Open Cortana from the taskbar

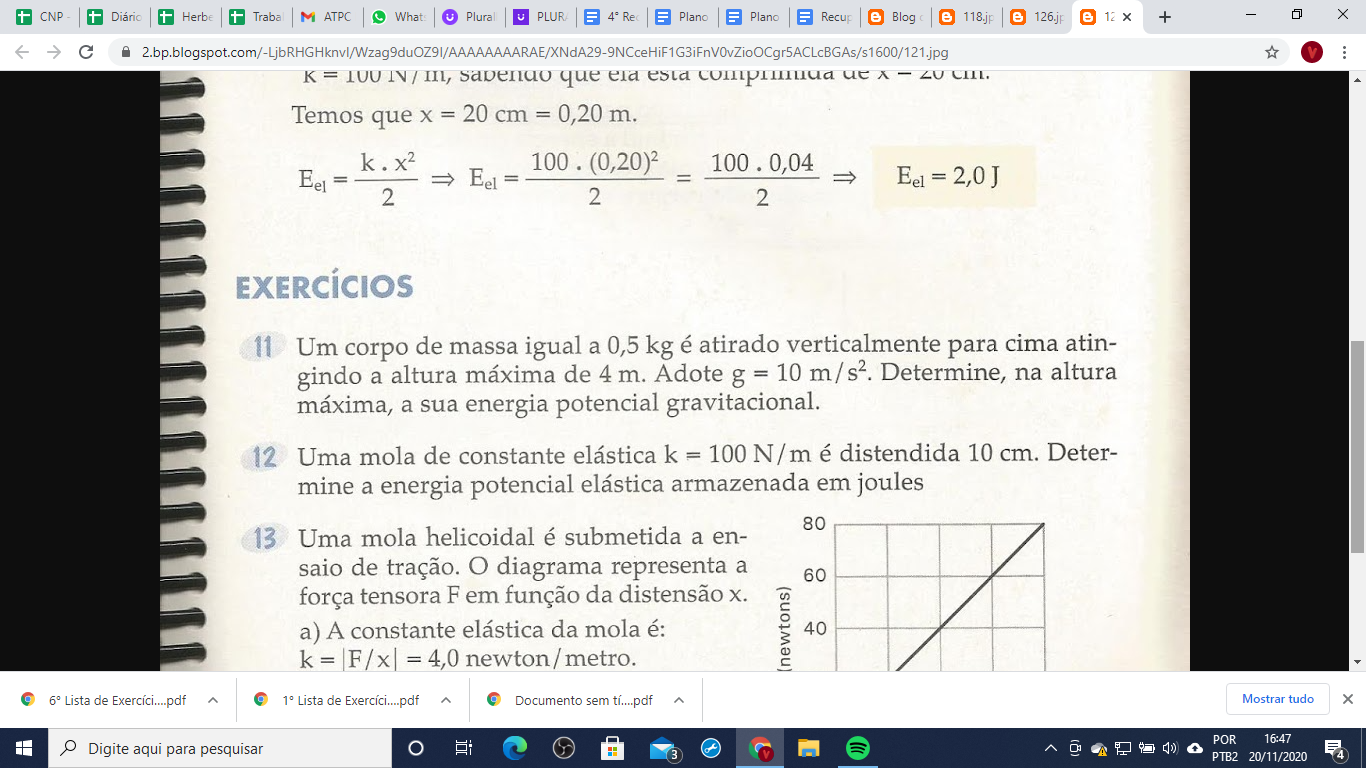pyautogui.click(x=416, y=748)
